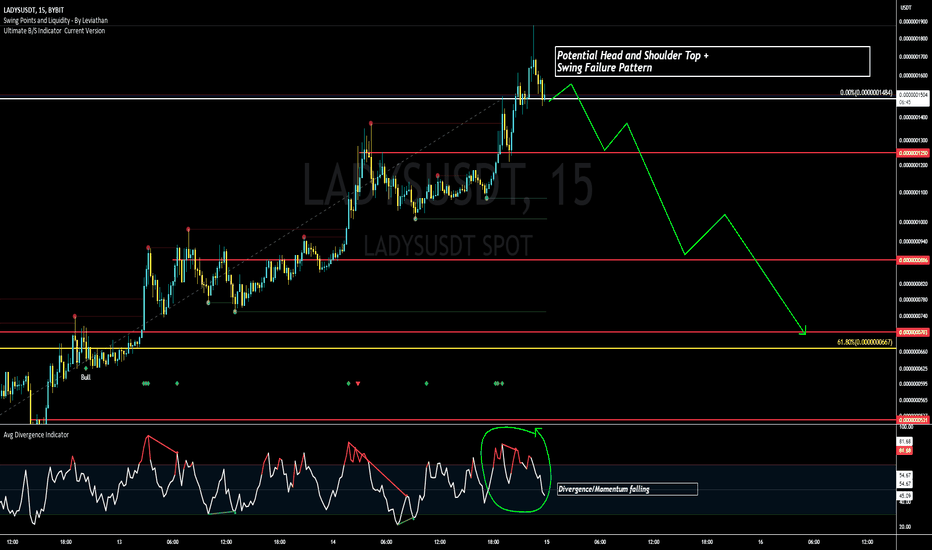This screenshot has height=550, width=932.
Task: Click the 0.0000001400 price axis label
Action: 914,117
